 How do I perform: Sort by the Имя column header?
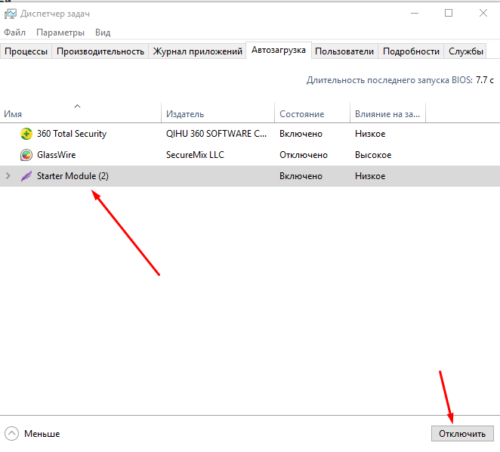[80, 113]
